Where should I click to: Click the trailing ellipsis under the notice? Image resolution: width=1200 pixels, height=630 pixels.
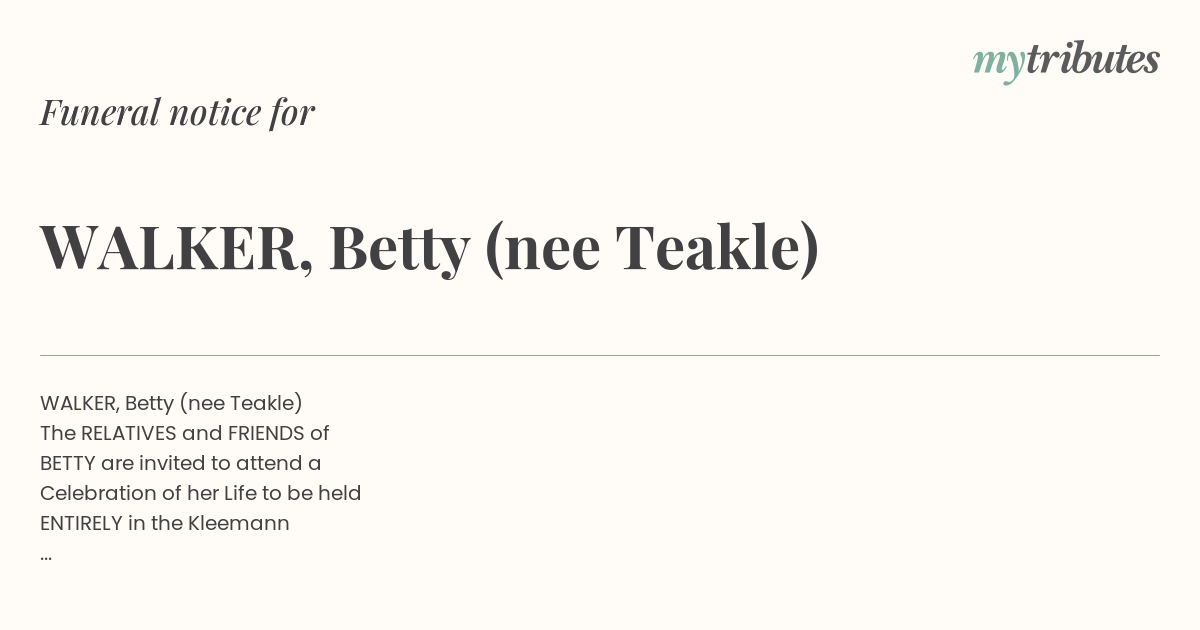pos(46,555)
